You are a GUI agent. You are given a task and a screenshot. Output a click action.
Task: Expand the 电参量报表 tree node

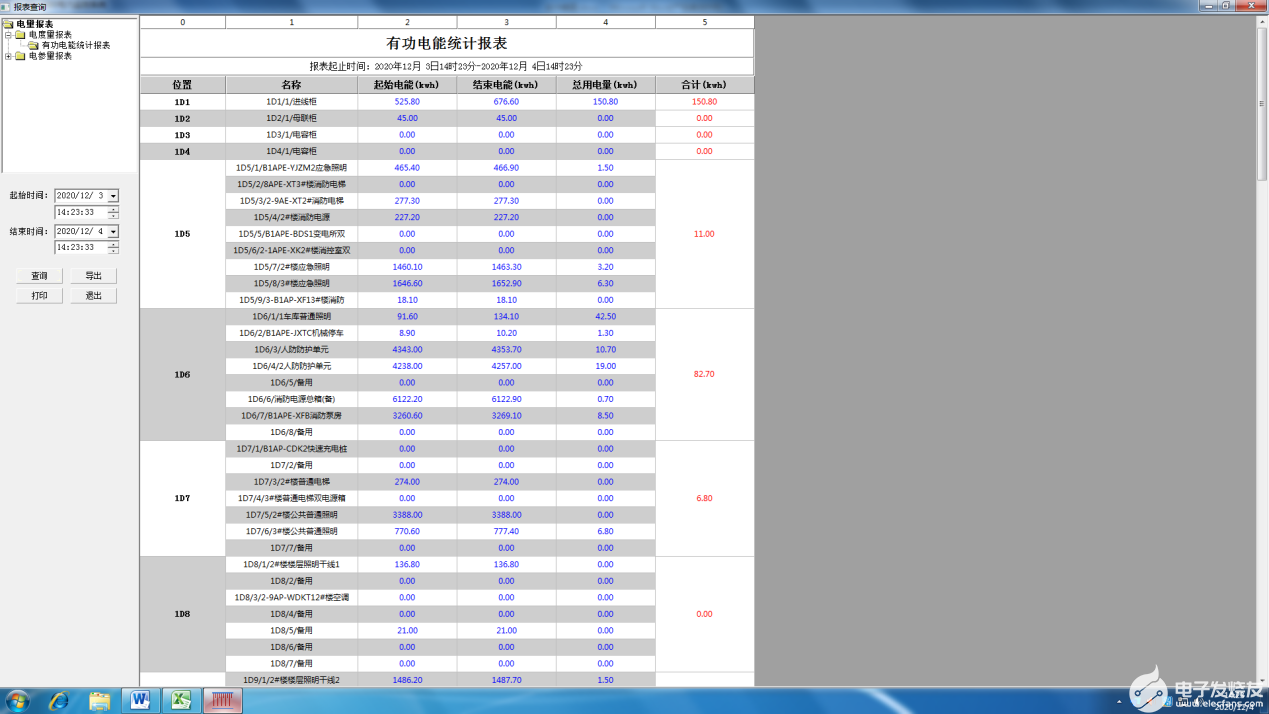[x=8, y=56]
